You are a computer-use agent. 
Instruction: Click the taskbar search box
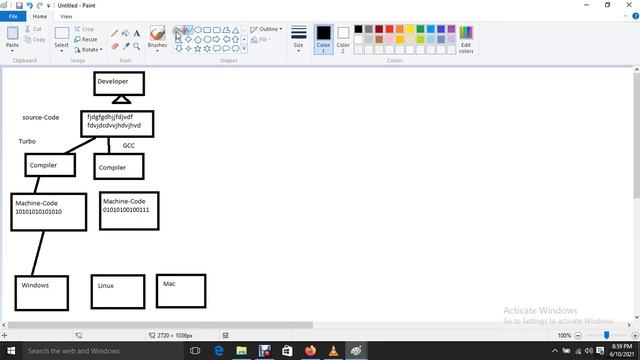(x=103, y=351)
